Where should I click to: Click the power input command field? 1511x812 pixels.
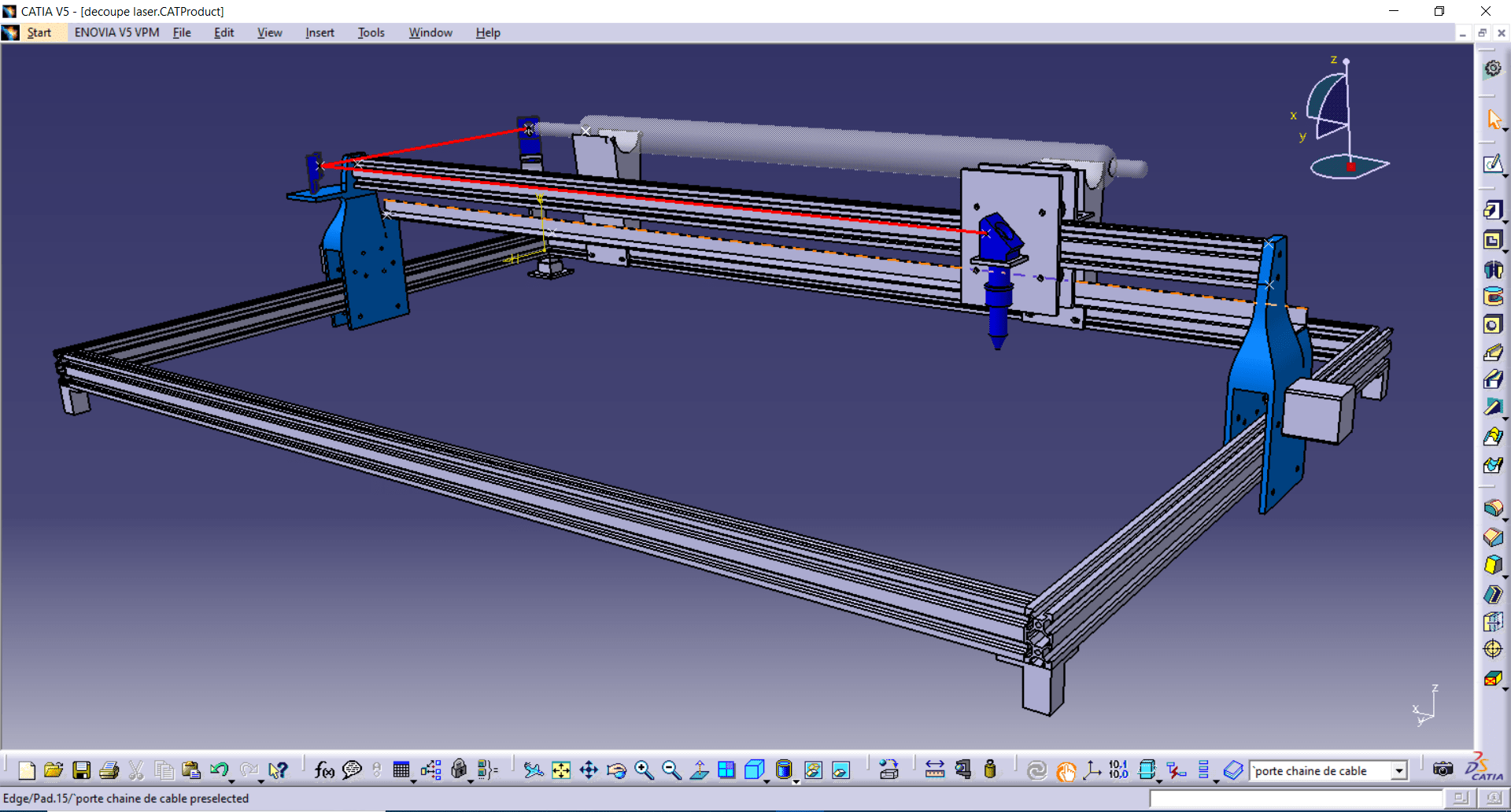coord(1295,799)
